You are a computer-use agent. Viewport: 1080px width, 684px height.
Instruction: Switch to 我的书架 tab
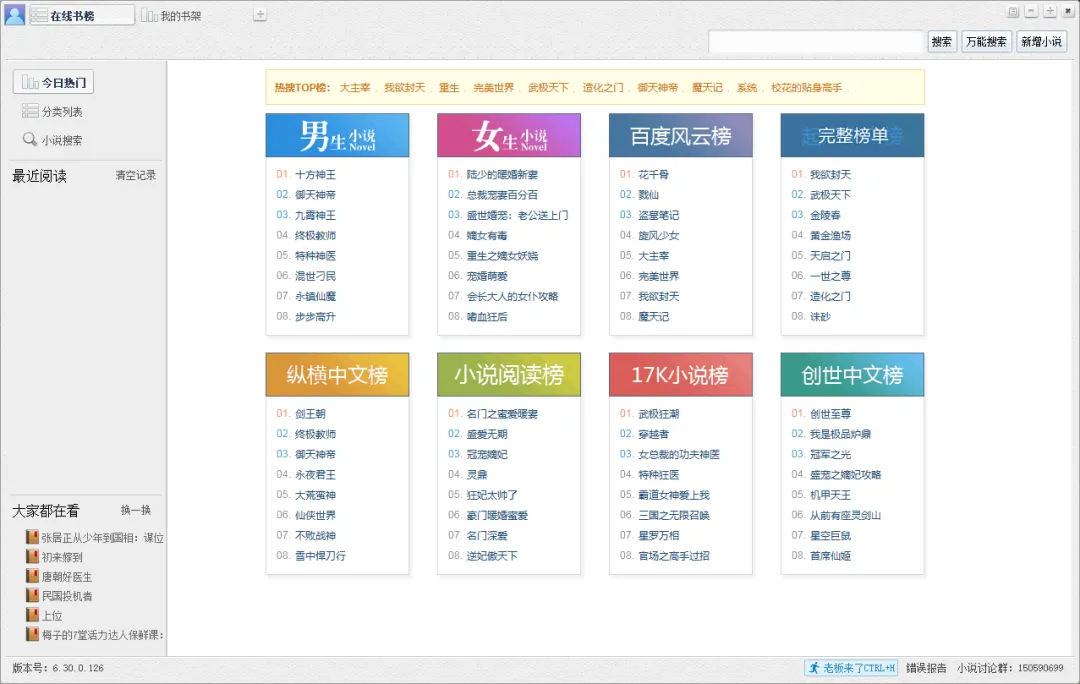pyautogui.click(x=172, y=15)
